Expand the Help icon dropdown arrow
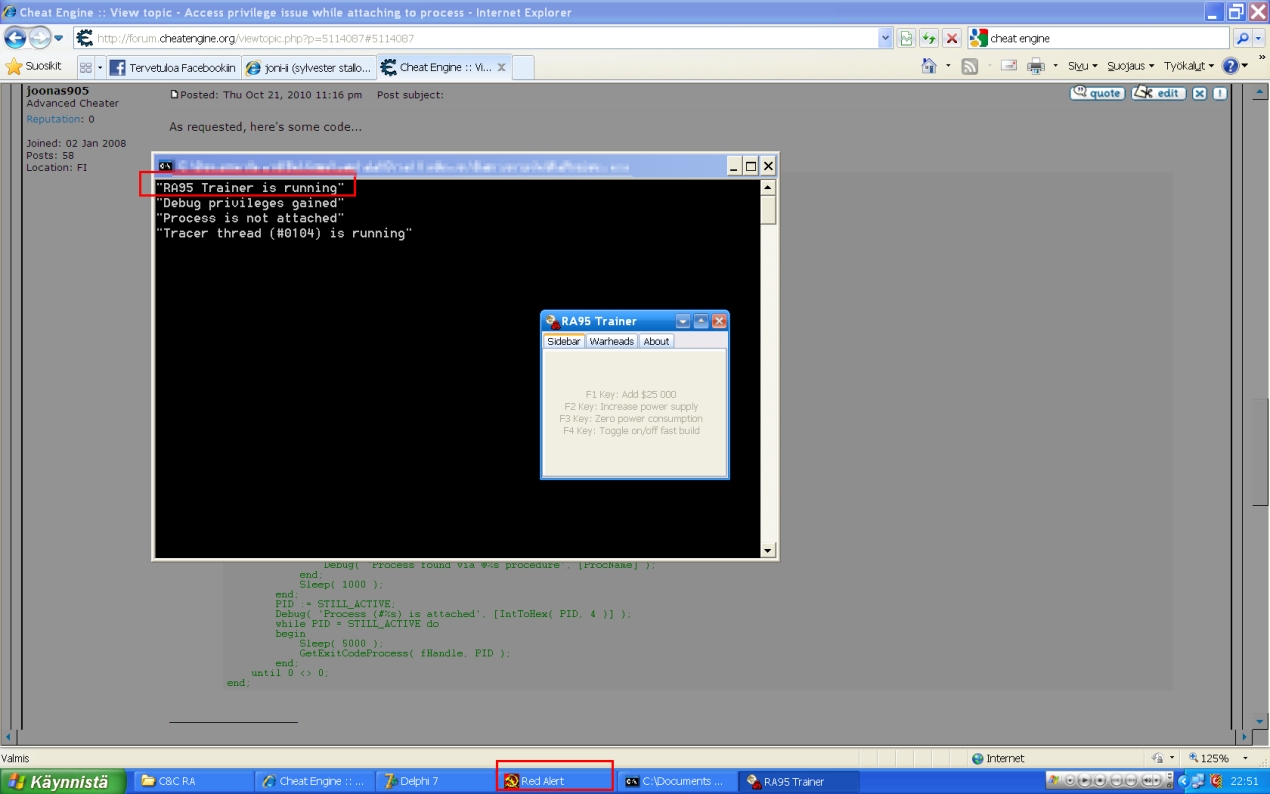 click(1246, 66)
